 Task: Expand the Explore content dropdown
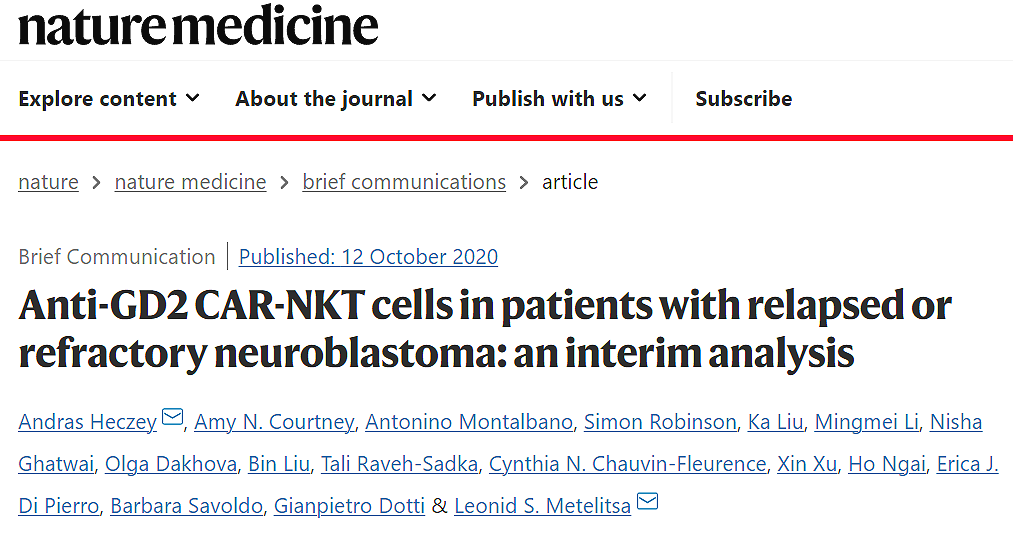point(109,99)
